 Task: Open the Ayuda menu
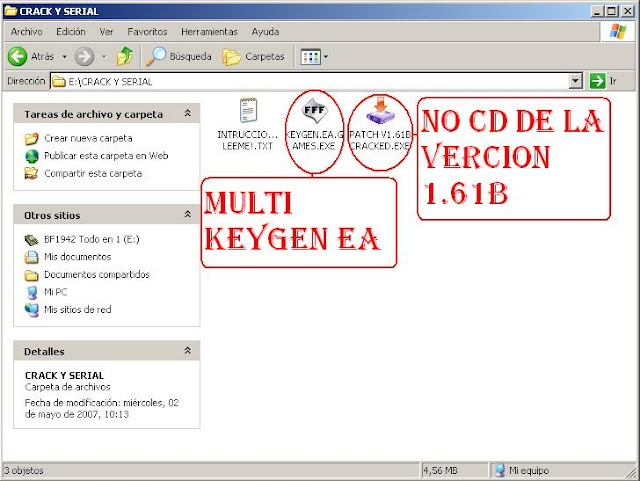[265, 32]
